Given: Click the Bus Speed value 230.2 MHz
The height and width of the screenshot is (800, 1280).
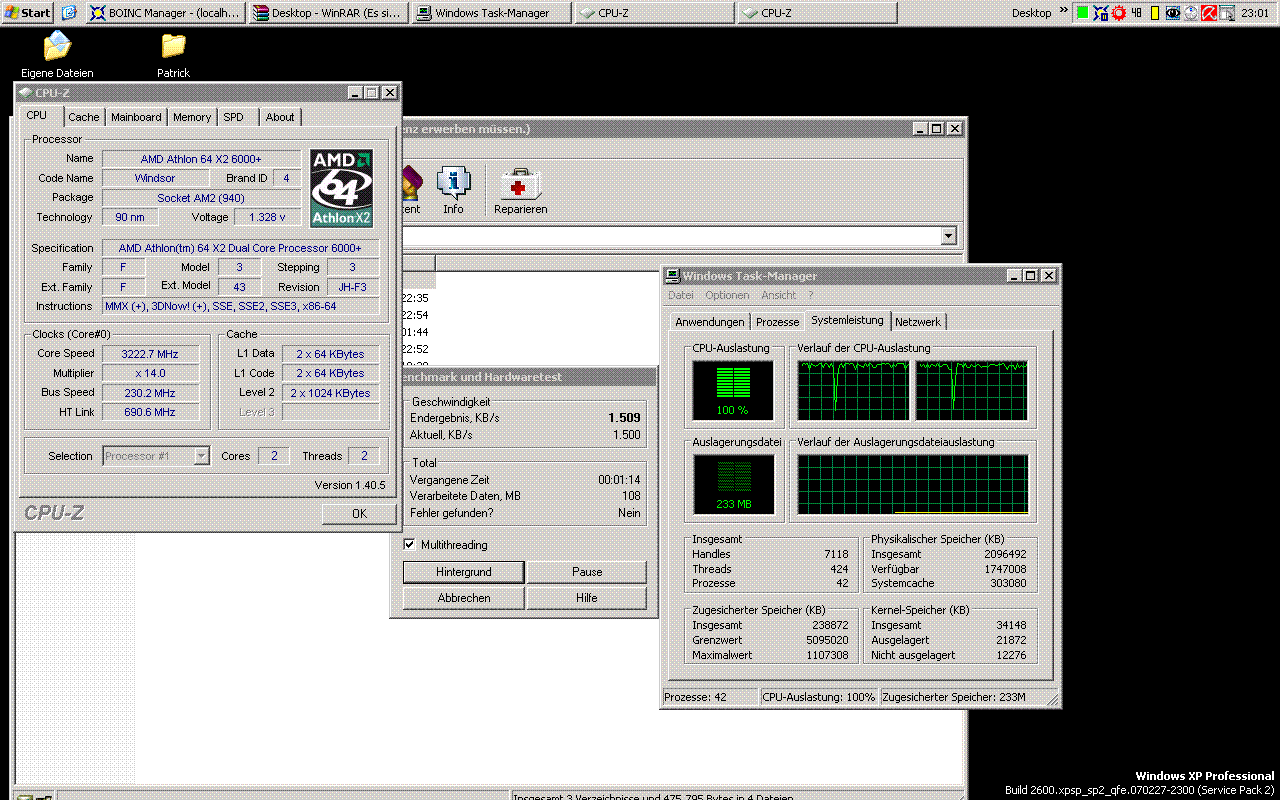Looking at the screenshot, I should [x=148, y=393].
